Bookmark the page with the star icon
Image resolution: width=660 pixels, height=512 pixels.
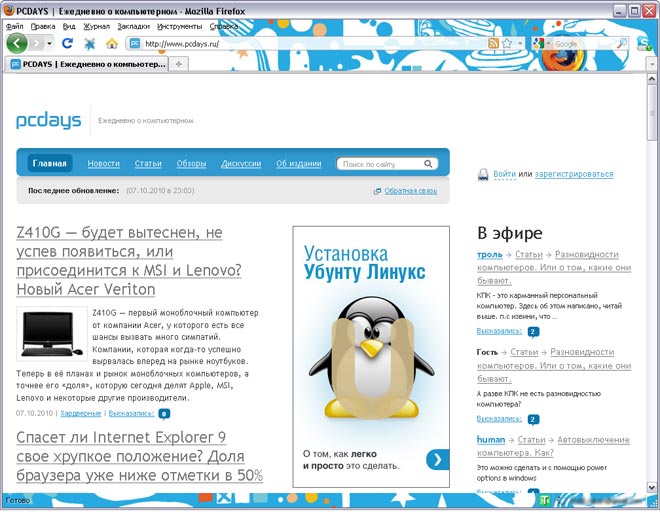click(507, 43)
